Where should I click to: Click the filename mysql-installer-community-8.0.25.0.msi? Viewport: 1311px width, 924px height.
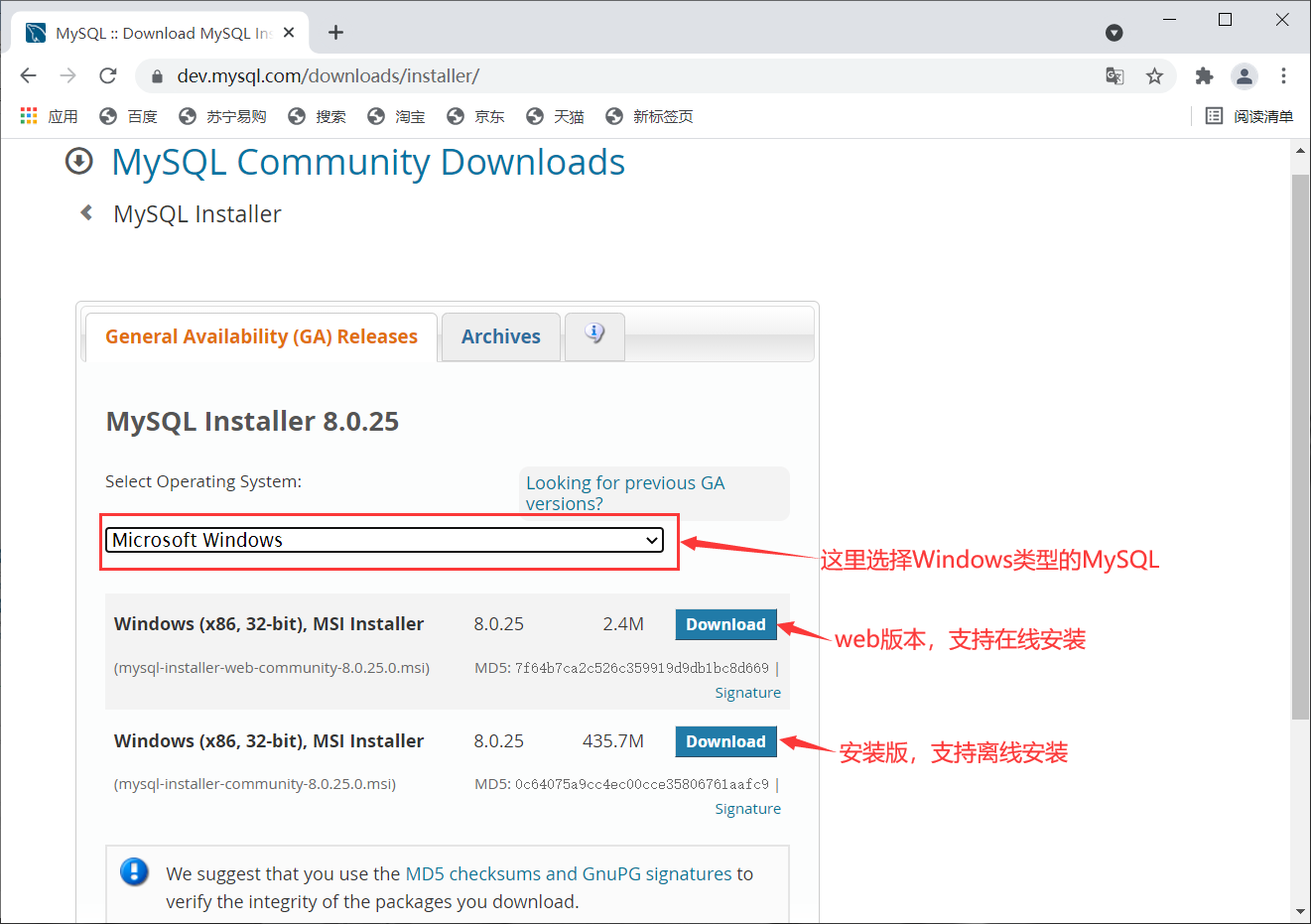[x=255, y=784]
